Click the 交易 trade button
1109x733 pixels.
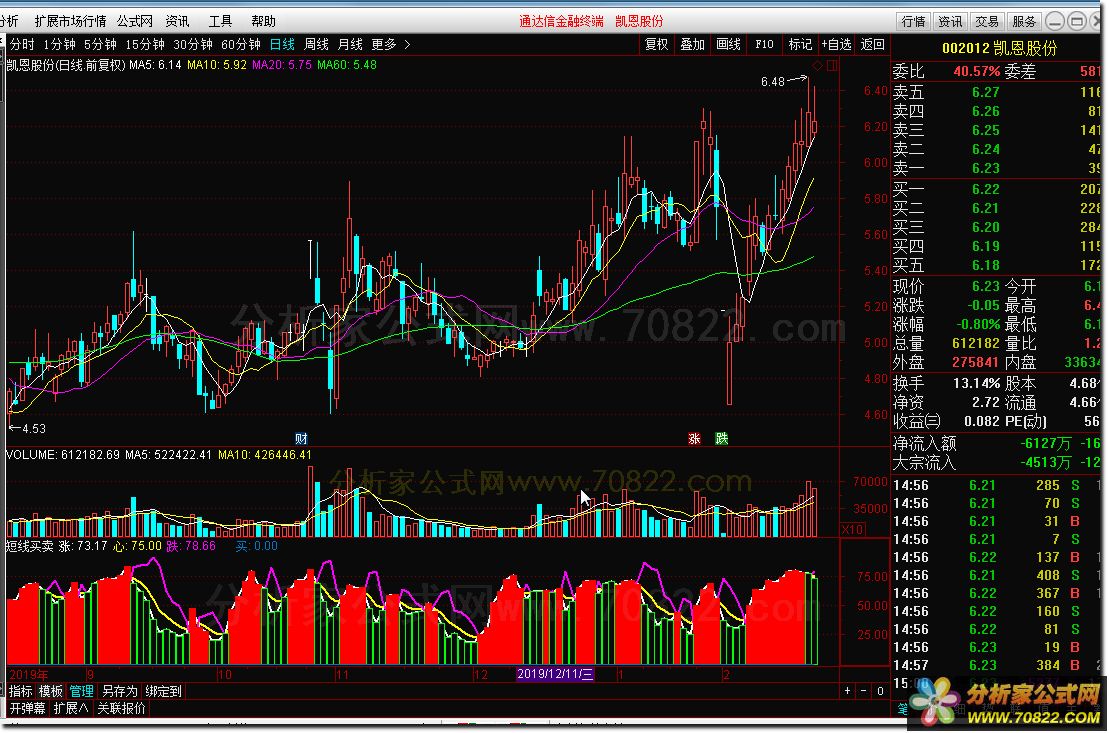[x=987, y=22]
